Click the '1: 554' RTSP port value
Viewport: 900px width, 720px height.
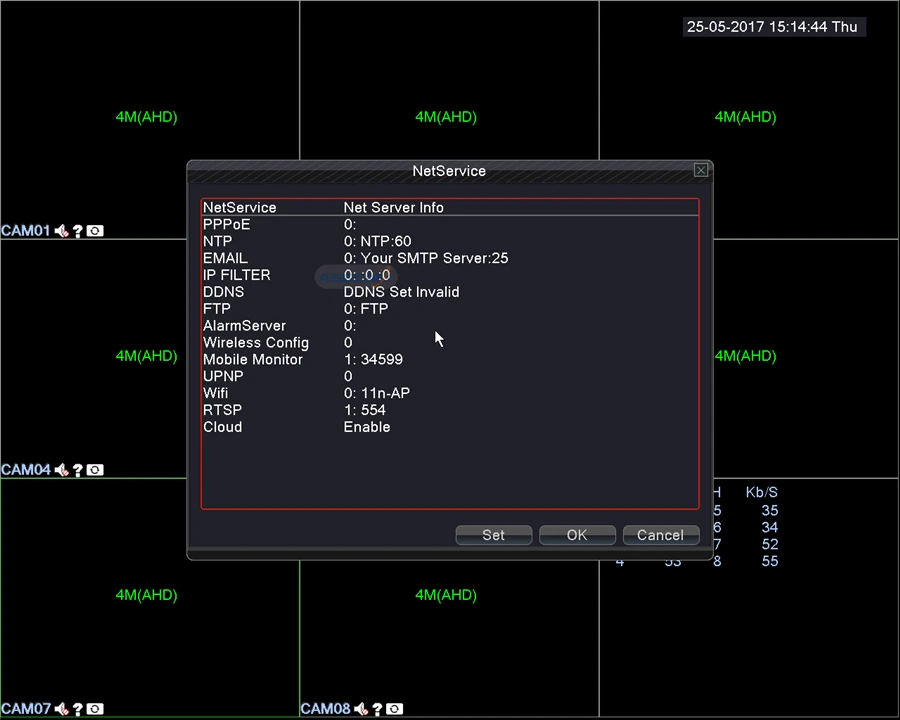coord(364,410)
